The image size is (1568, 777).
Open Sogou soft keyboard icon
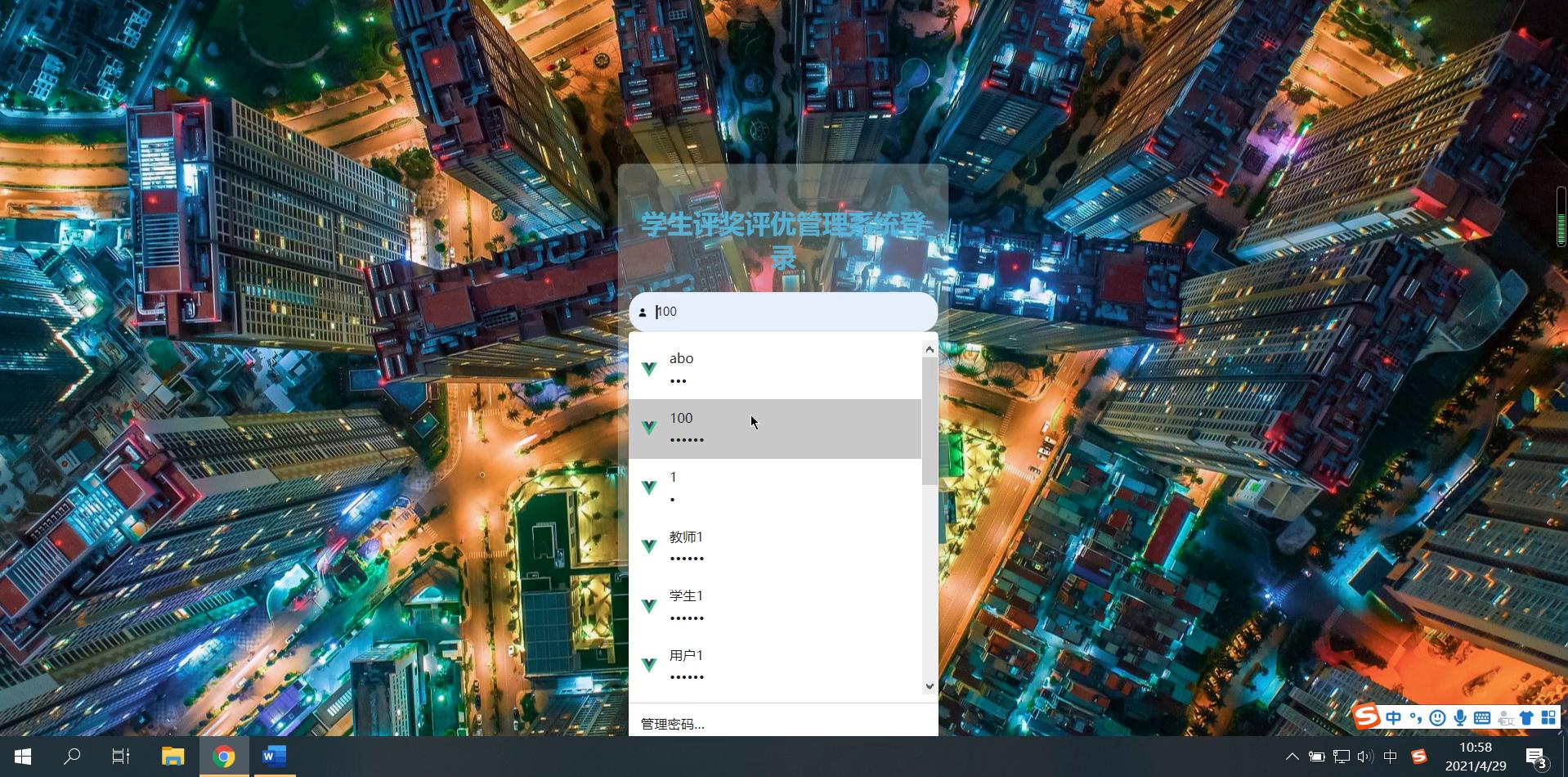[x=1481, y=718]
